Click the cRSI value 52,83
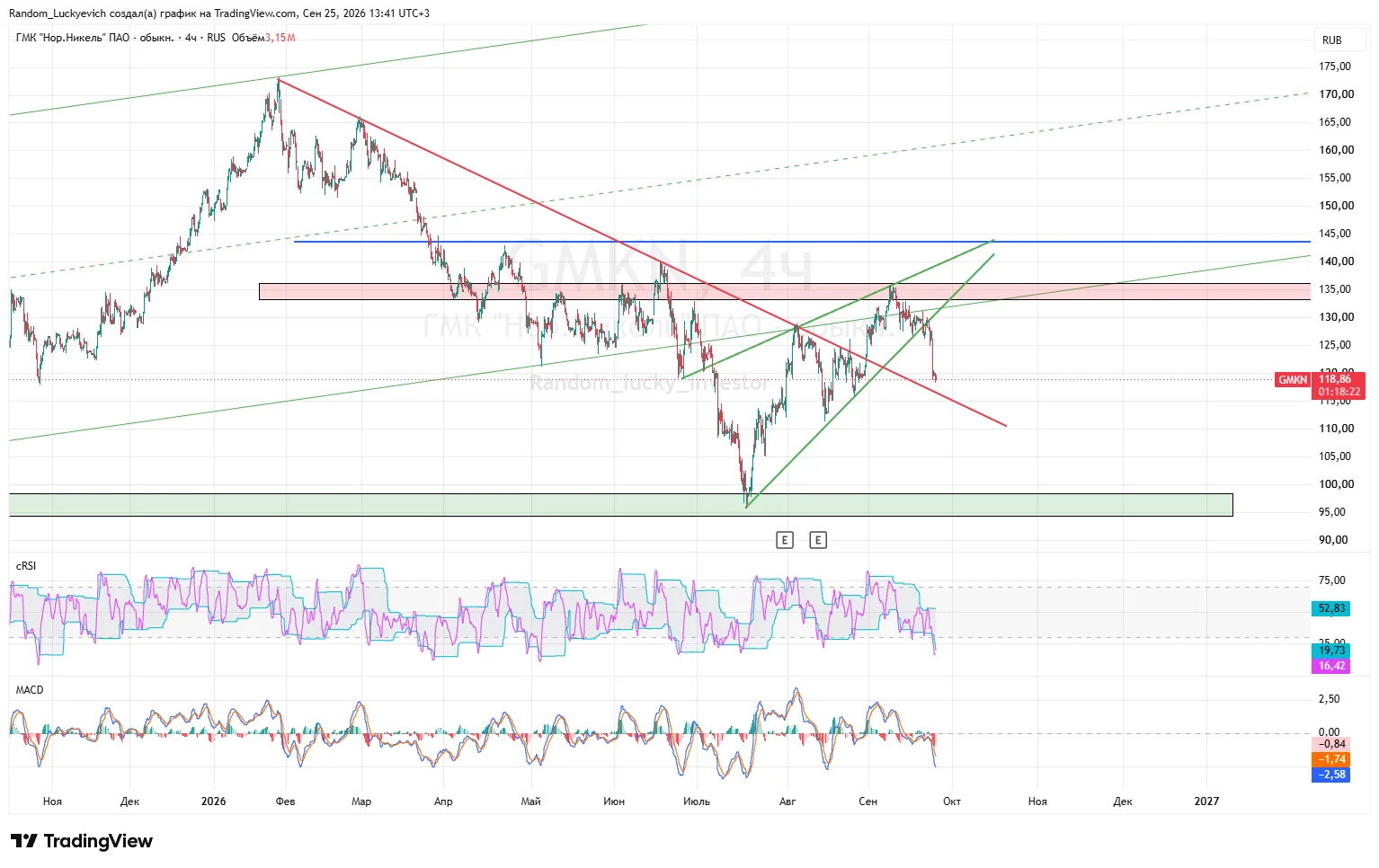This screenshot has height=868, width=1379. (x=1332, y=608)
